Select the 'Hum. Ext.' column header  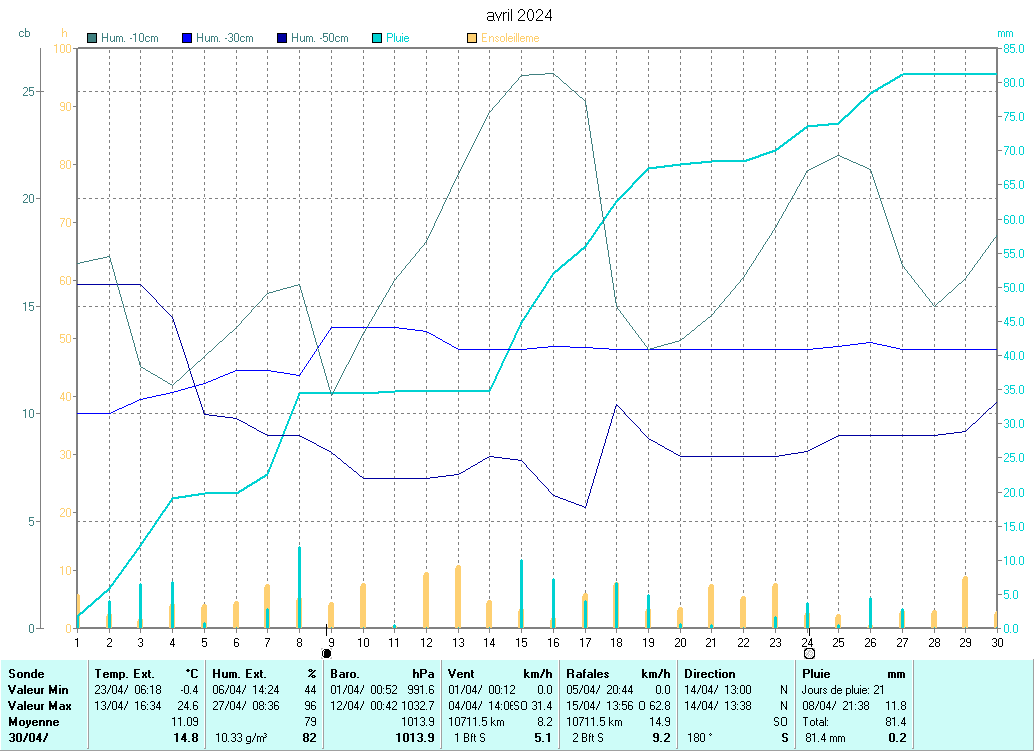click(240, 674)
